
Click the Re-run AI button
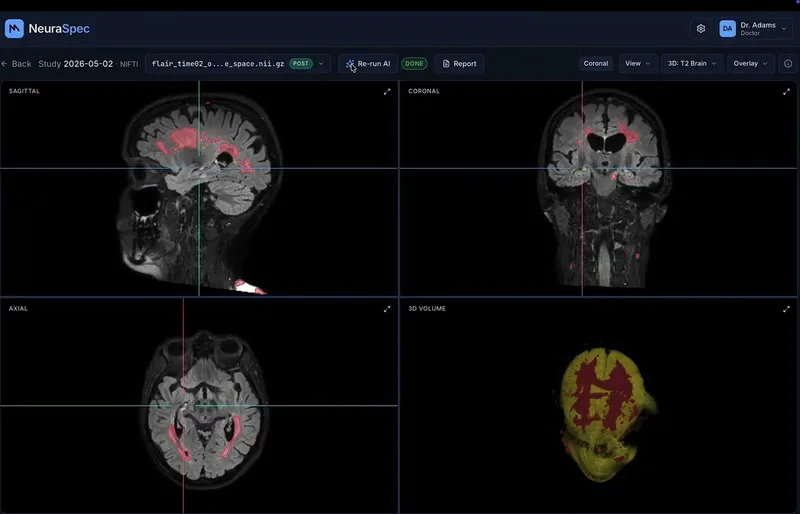click(x=368, y=64)
